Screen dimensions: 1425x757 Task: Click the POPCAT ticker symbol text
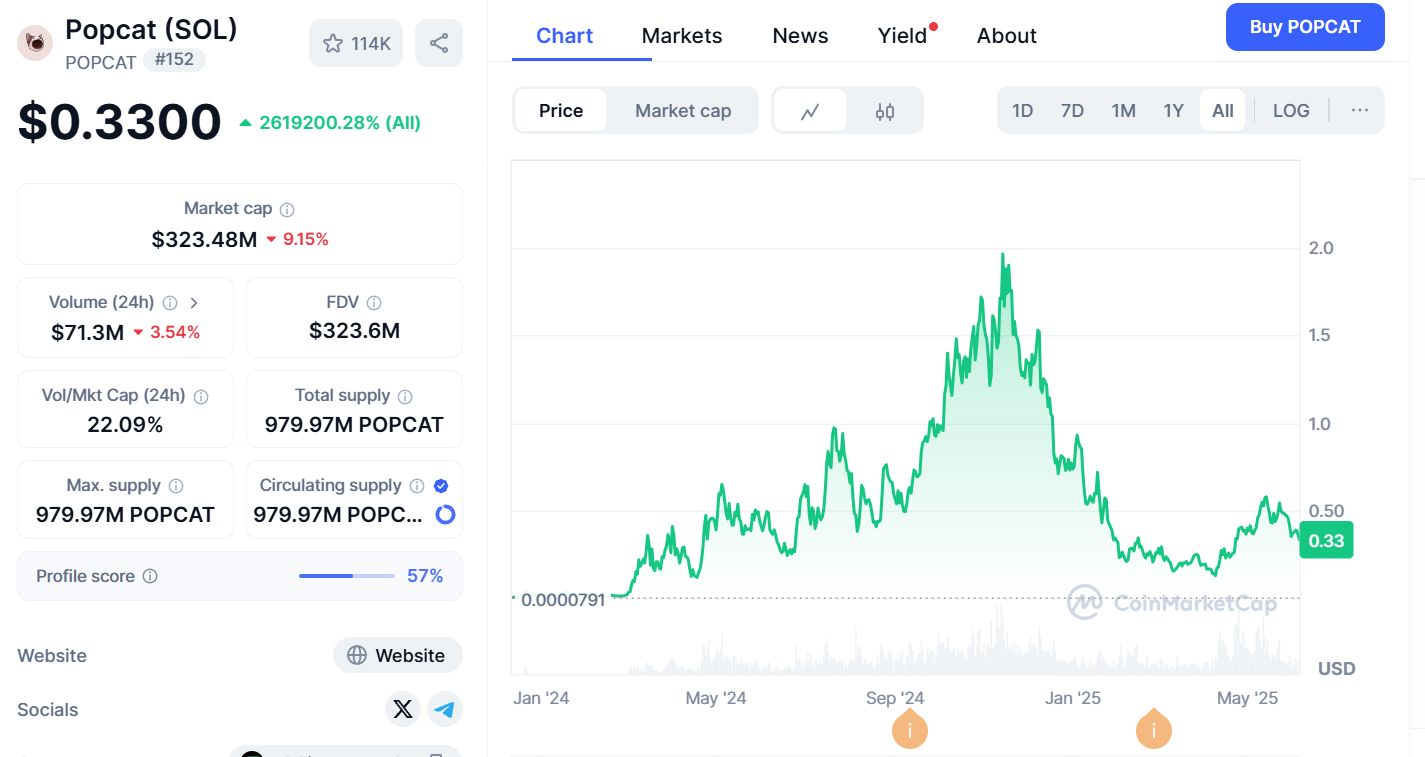click(100, 62)
